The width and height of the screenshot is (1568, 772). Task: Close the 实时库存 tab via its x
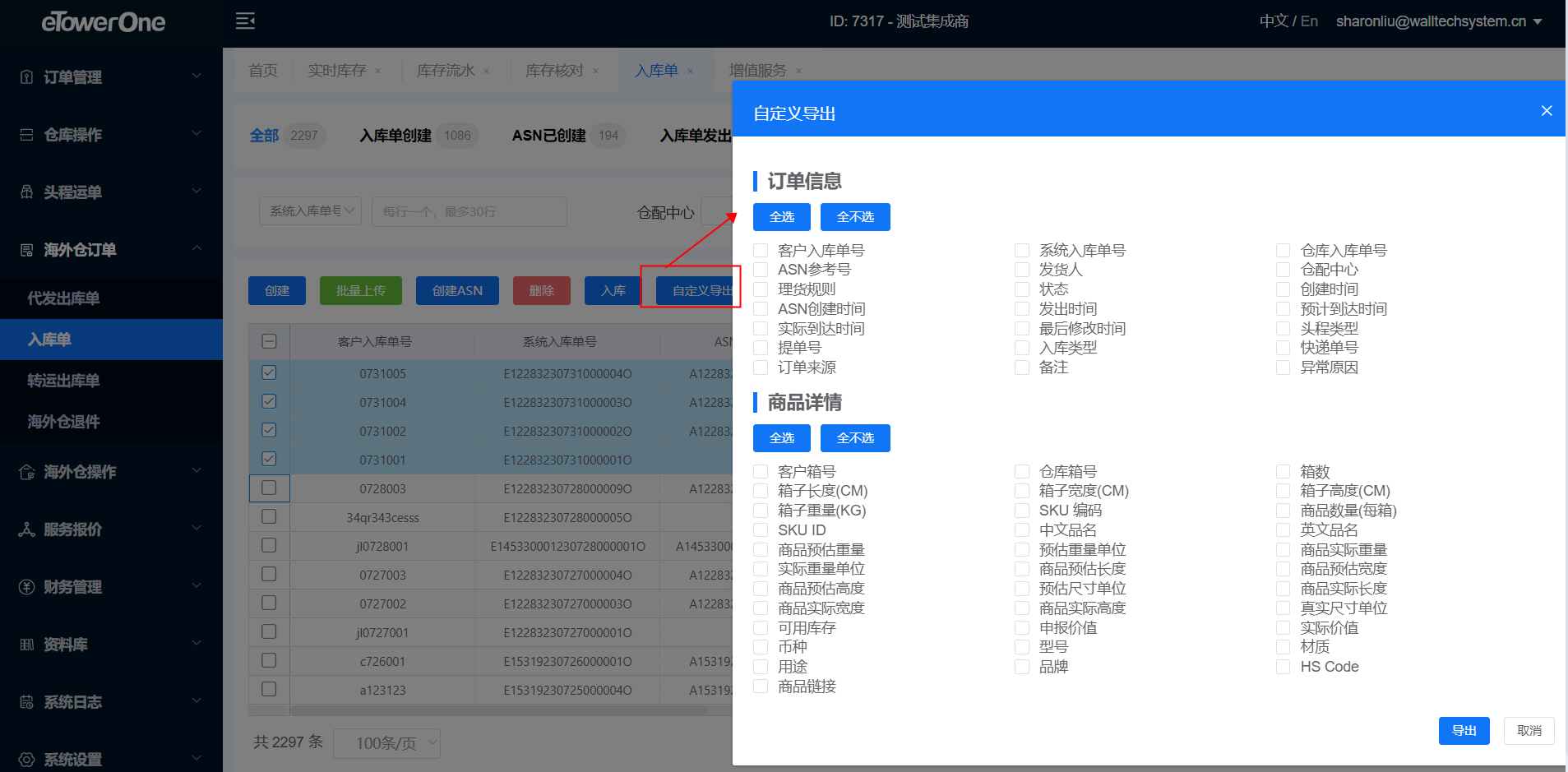coord(378,72)
